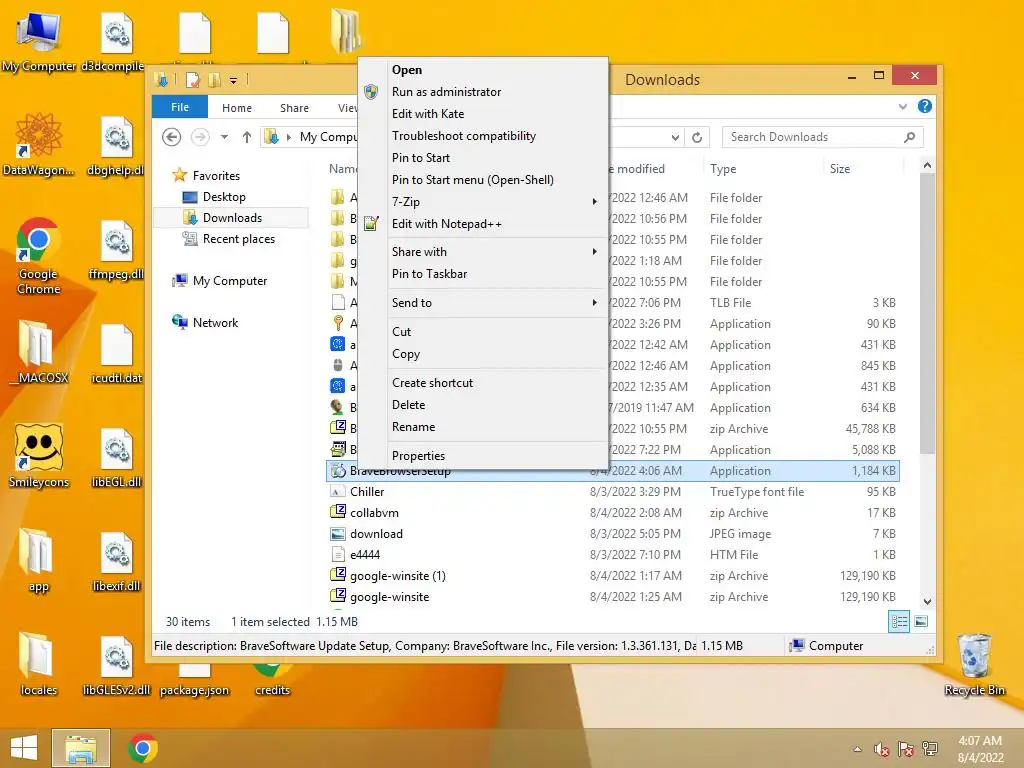Select ffmpeg.dll on the desktop
1024x768 pixels.
click(116, 248)
